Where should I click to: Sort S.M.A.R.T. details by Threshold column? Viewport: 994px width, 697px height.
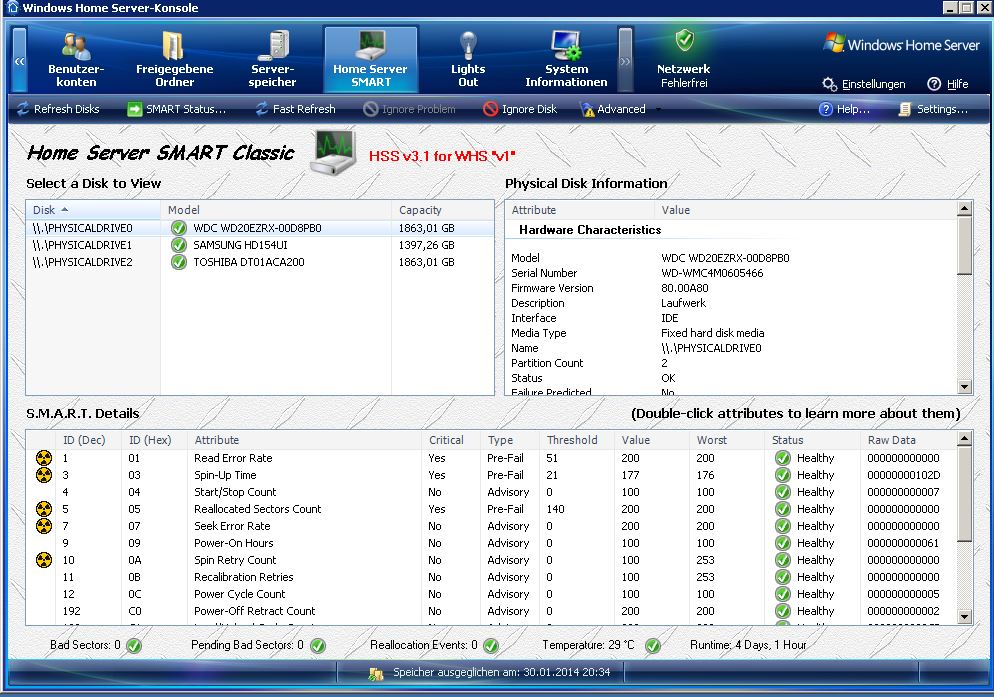(576, 440)
